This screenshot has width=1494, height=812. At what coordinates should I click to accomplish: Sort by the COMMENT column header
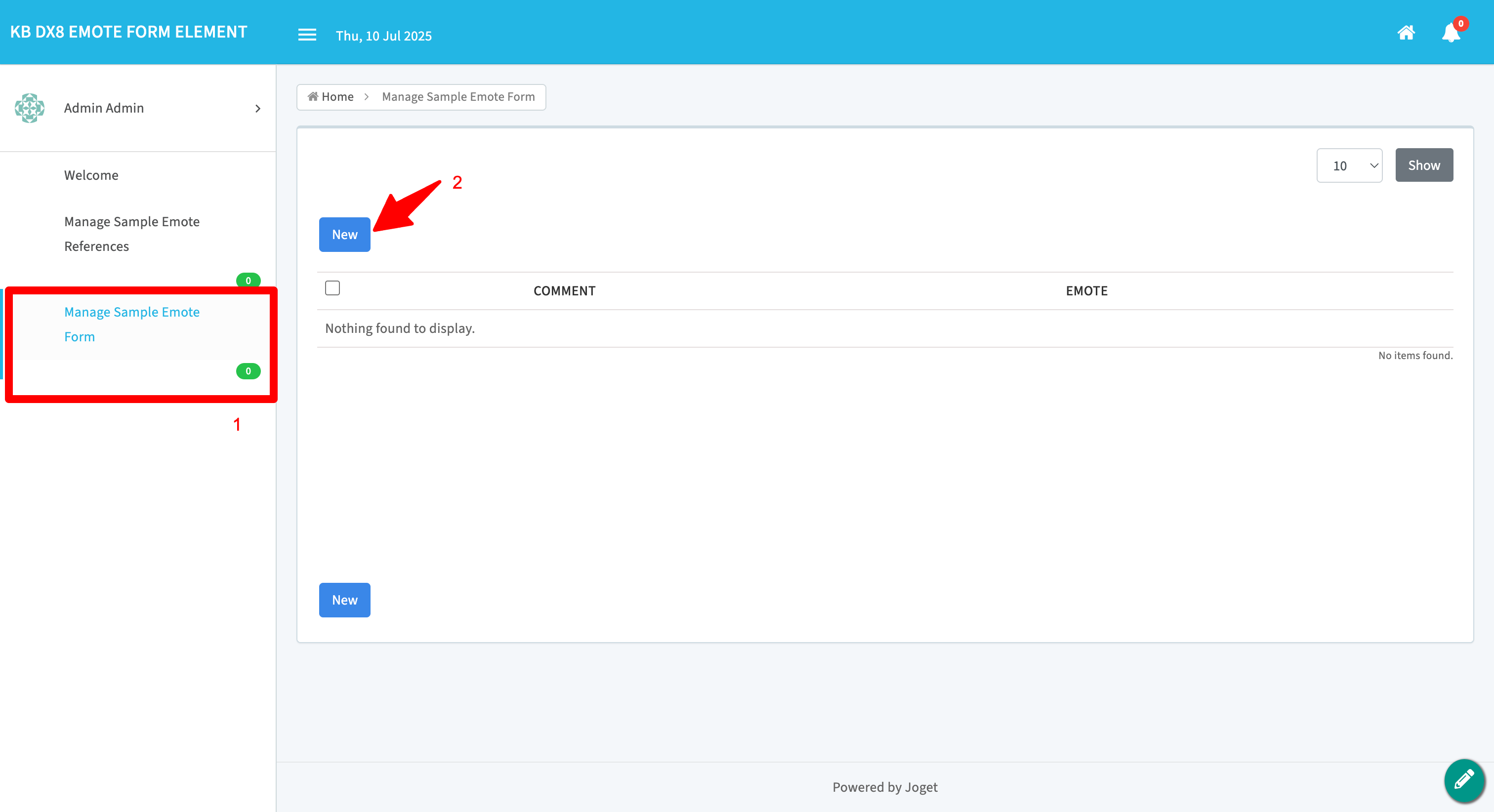(x=564, y=291)
